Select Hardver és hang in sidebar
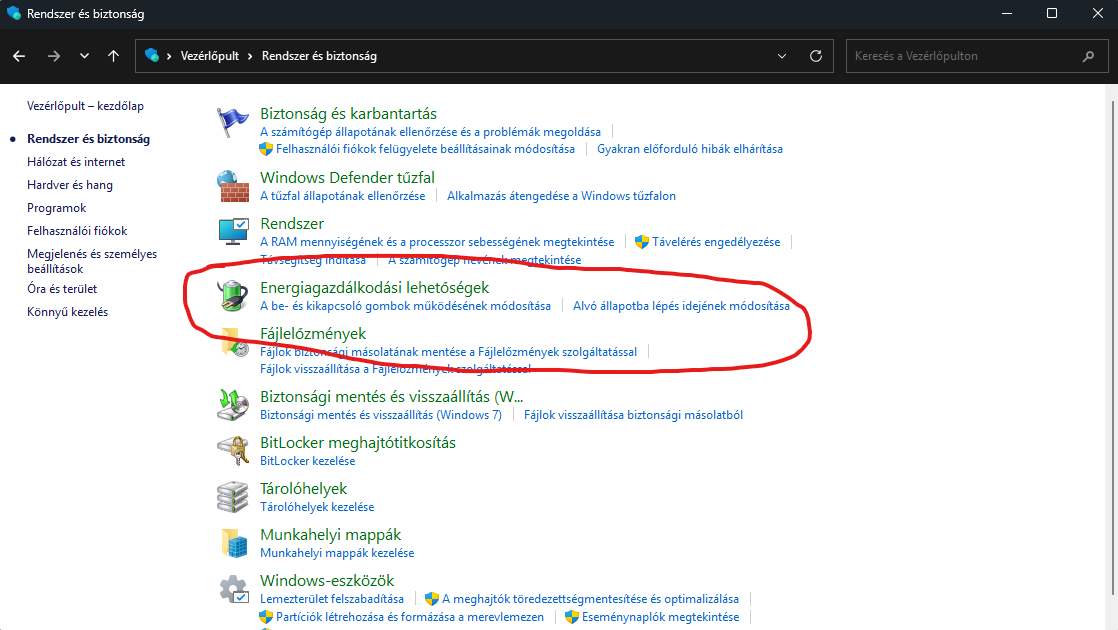 click(x=70, y=185)
